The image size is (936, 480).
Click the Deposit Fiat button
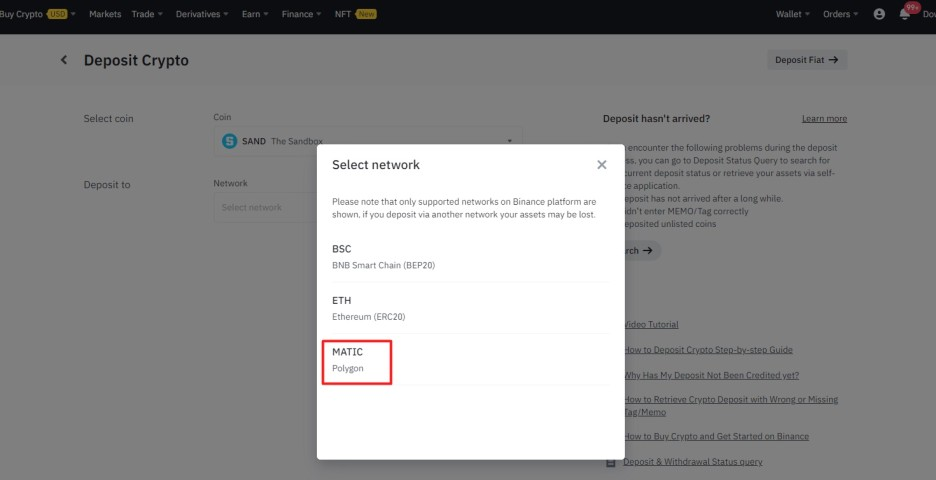[x=806, y=60]
